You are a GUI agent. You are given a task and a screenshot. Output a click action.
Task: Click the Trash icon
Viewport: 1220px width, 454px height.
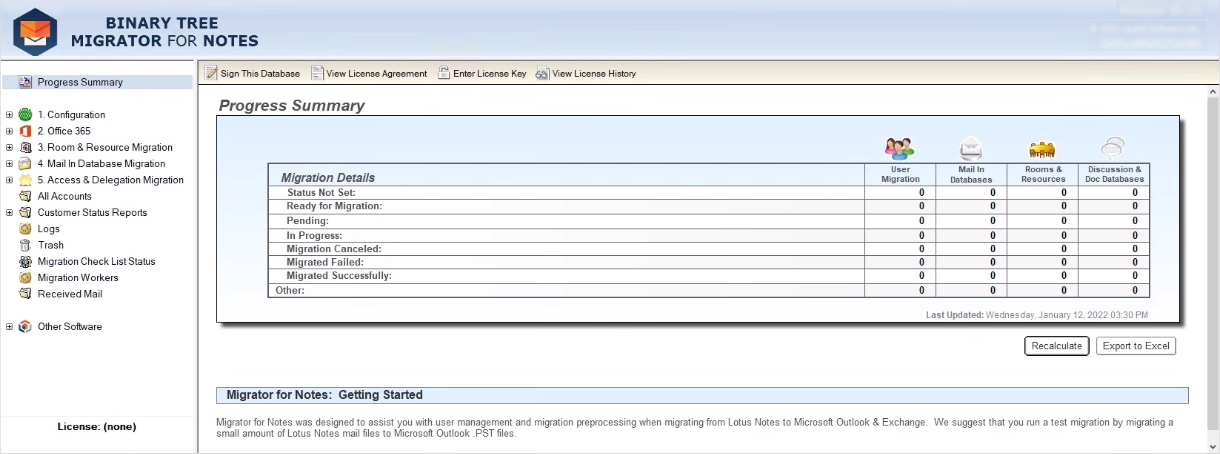(x=26, y=245)
